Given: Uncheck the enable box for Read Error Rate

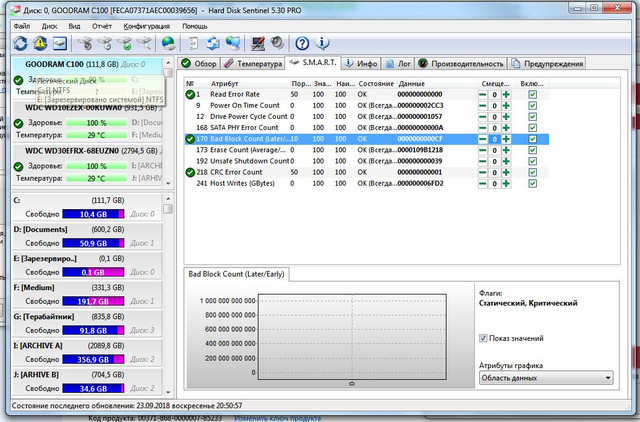Looking at the screenshot, I should click(532, 95).
